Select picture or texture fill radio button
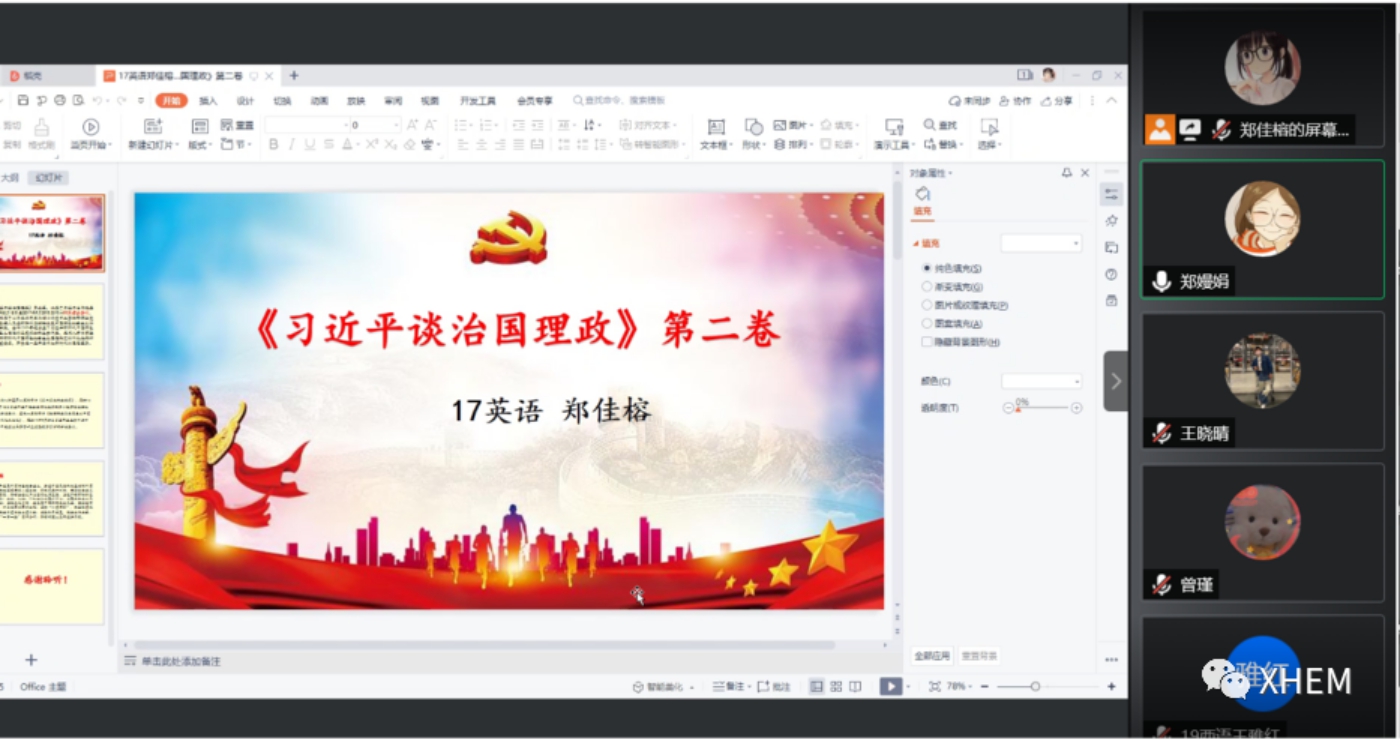Screen dimensions: 1400x740 (x=927, y=305)
